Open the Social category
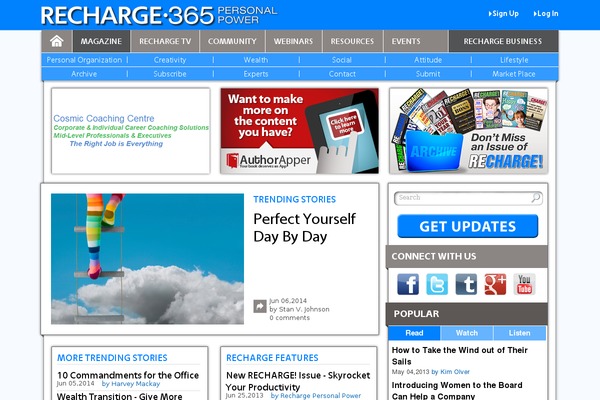Image resolution: width=600 pixels, height=400 pixels. (x=342, y=60)
